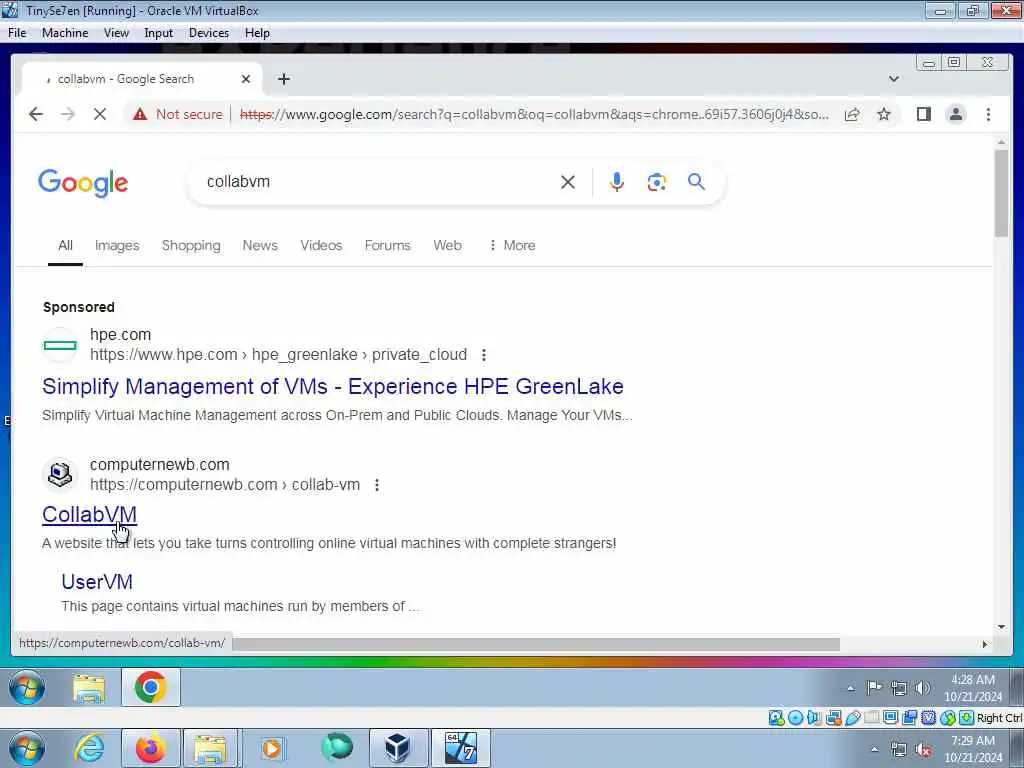Click the computernewb.com site name

point(159,464)
